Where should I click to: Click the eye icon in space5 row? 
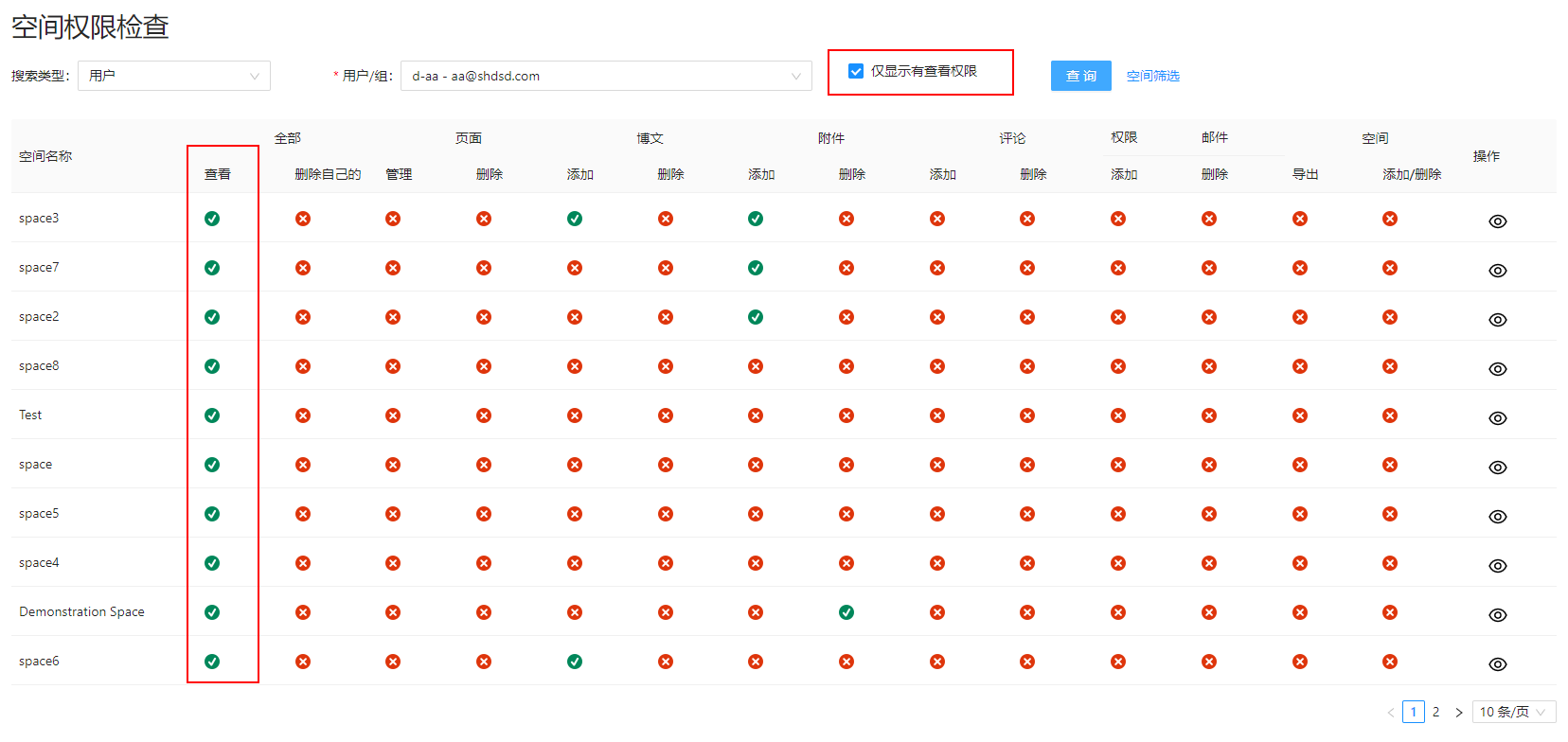point(1497,517)
